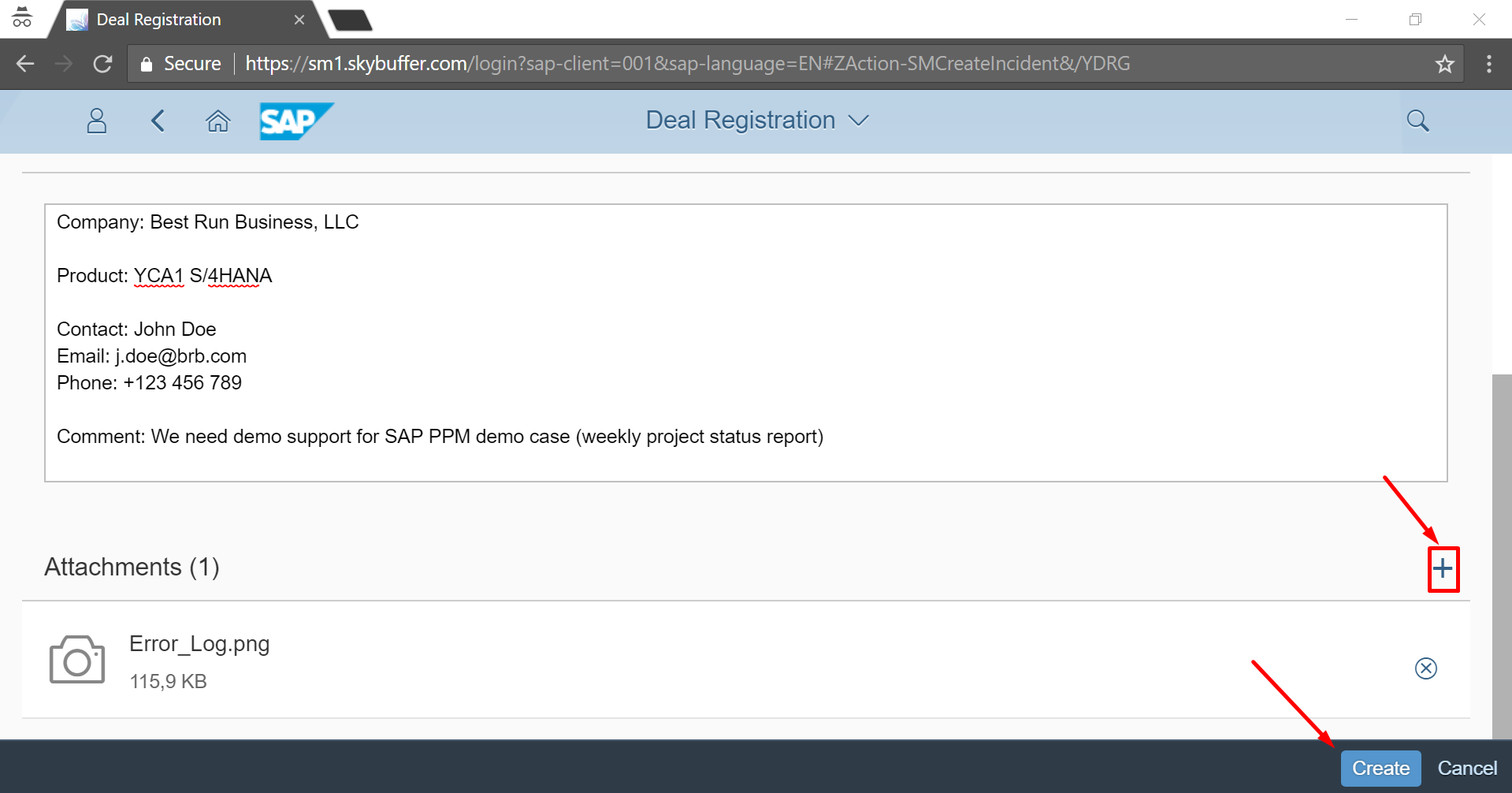Click the SAP logo

point(296,121)
